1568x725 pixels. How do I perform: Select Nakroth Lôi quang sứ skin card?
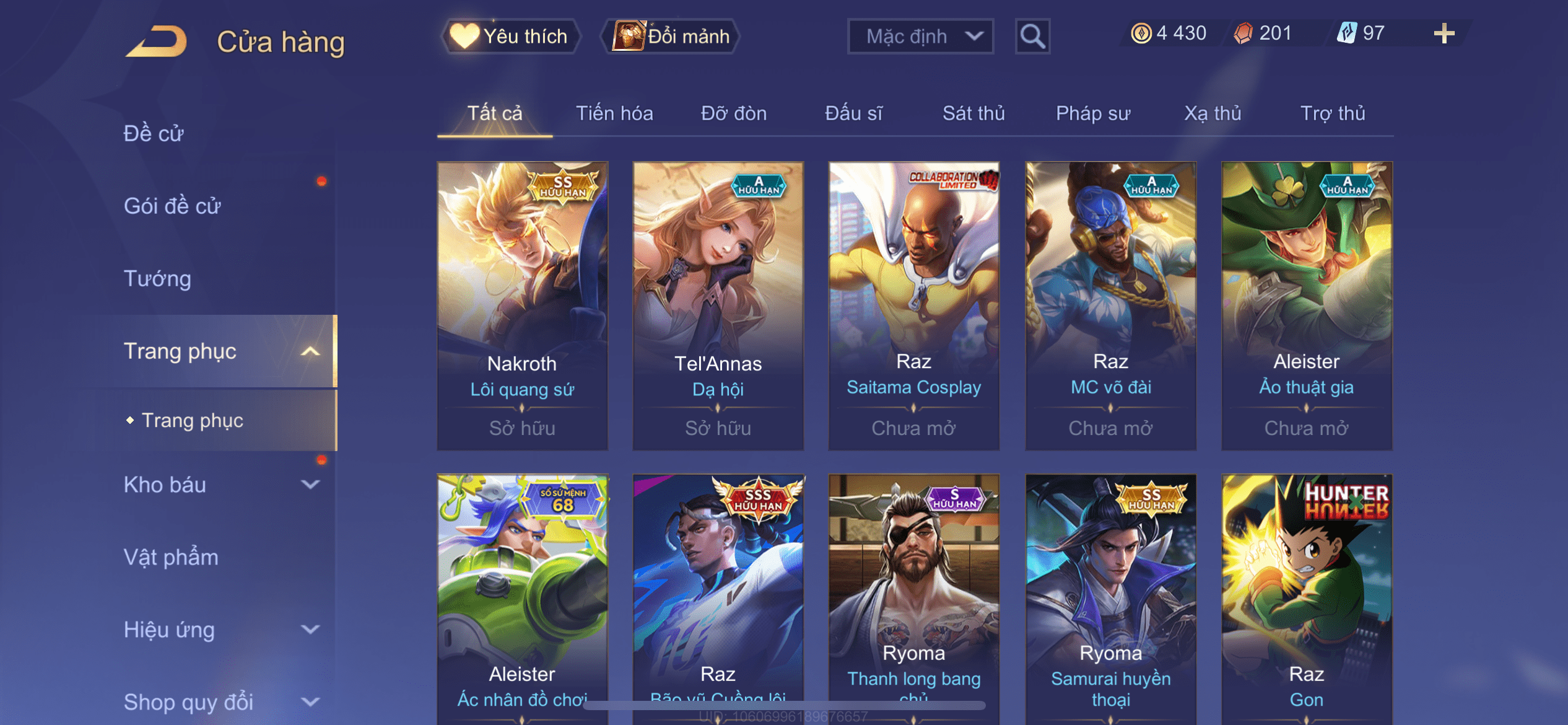522,306
